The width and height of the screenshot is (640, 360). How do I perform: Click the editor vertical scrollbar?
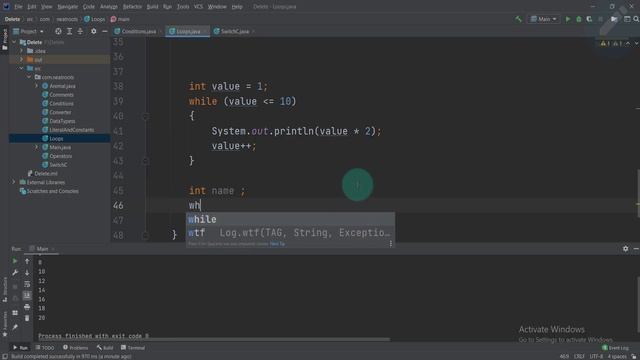tap(638, 192)
